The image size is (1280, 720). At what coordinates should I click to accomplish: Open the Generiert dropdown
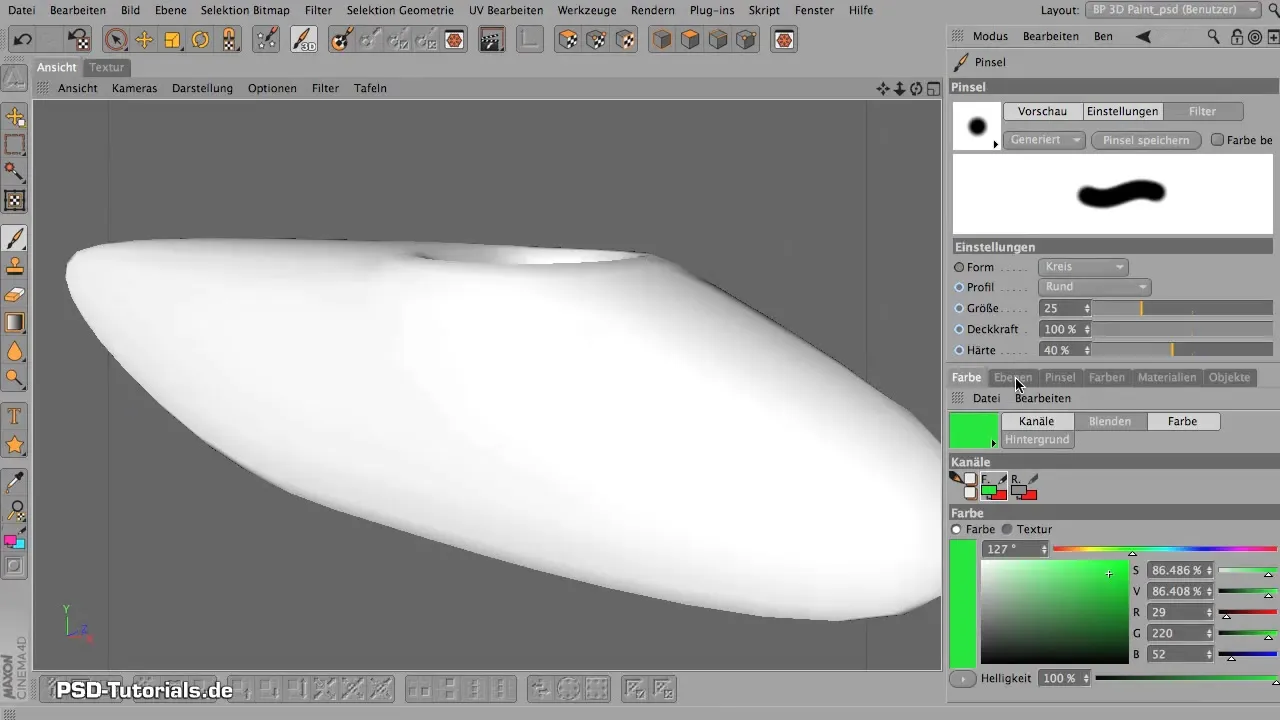(1044, 140)
